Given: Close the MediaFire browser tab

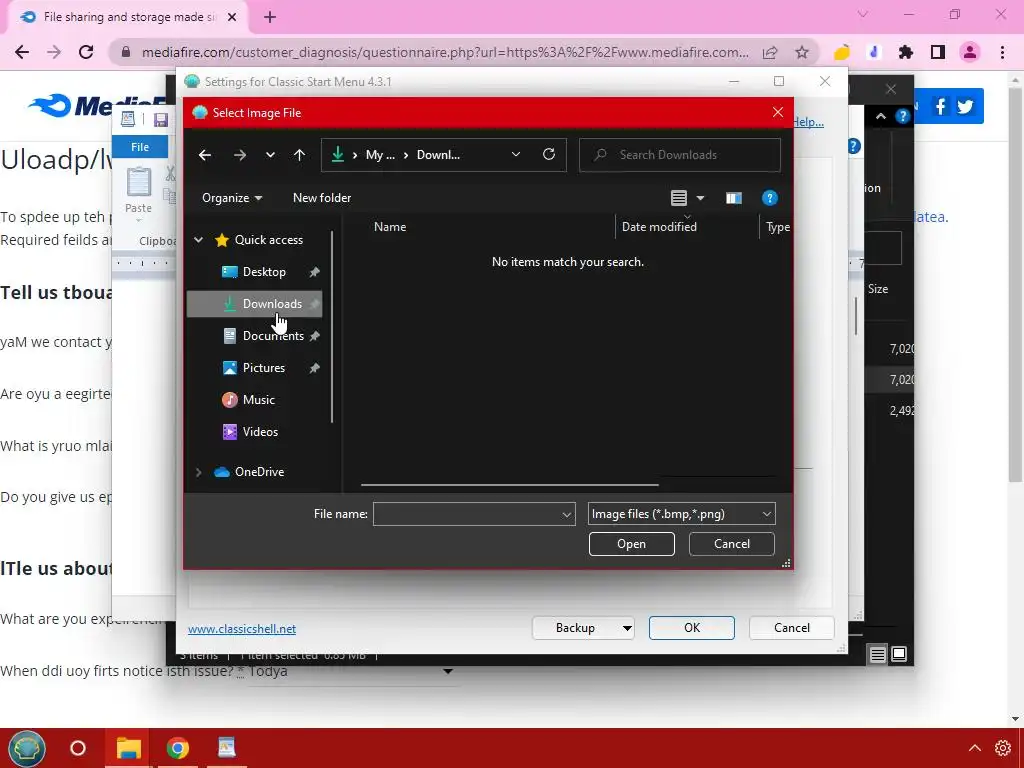Looking at the screenshot, I should 232,17.
